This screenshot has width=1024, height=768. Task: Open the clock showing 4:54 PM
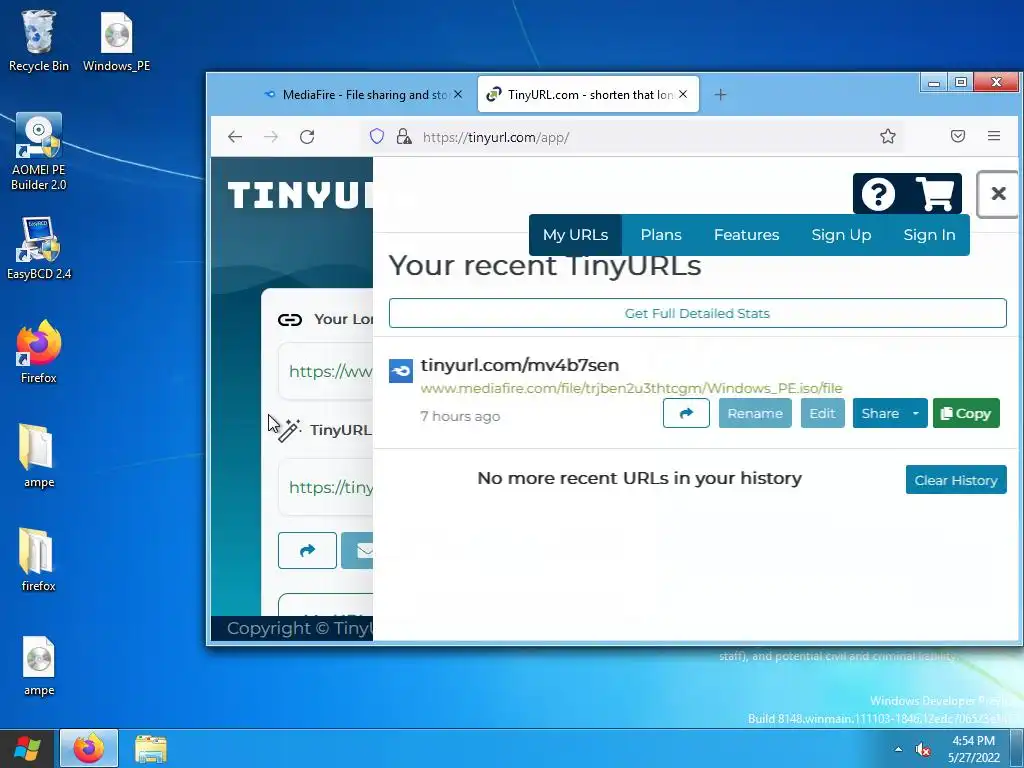[974, 749]
